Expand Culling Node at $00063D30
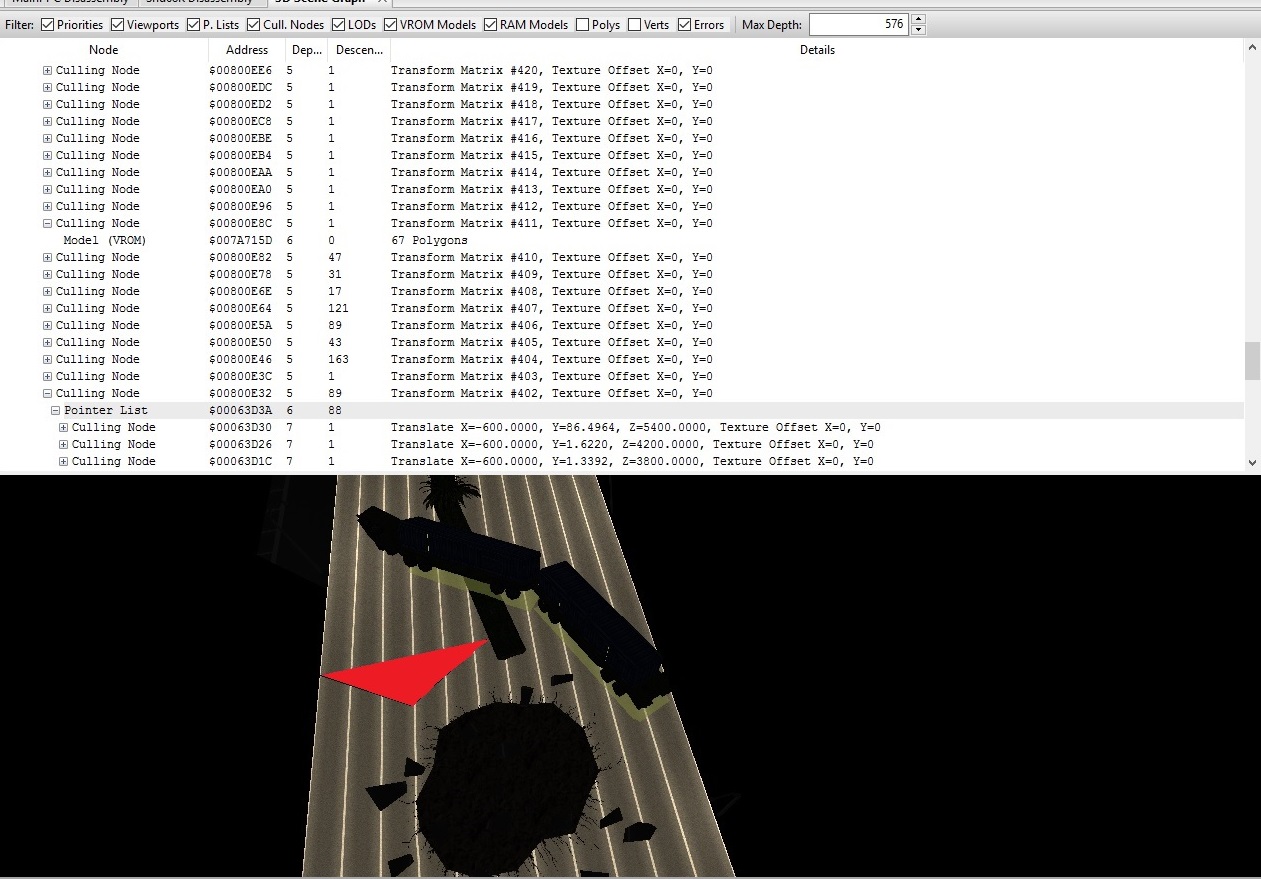Viewport: 1261px width, 879px height. point(63,428)
